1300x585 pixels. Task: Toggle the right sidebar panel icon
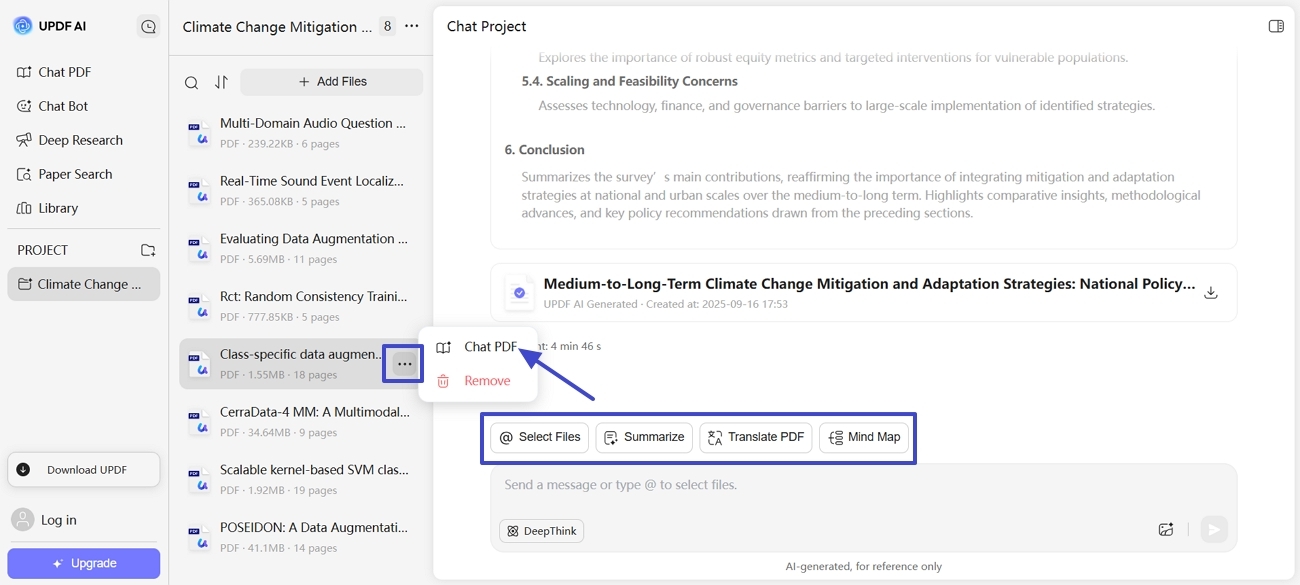click(x=1276, y=27)
